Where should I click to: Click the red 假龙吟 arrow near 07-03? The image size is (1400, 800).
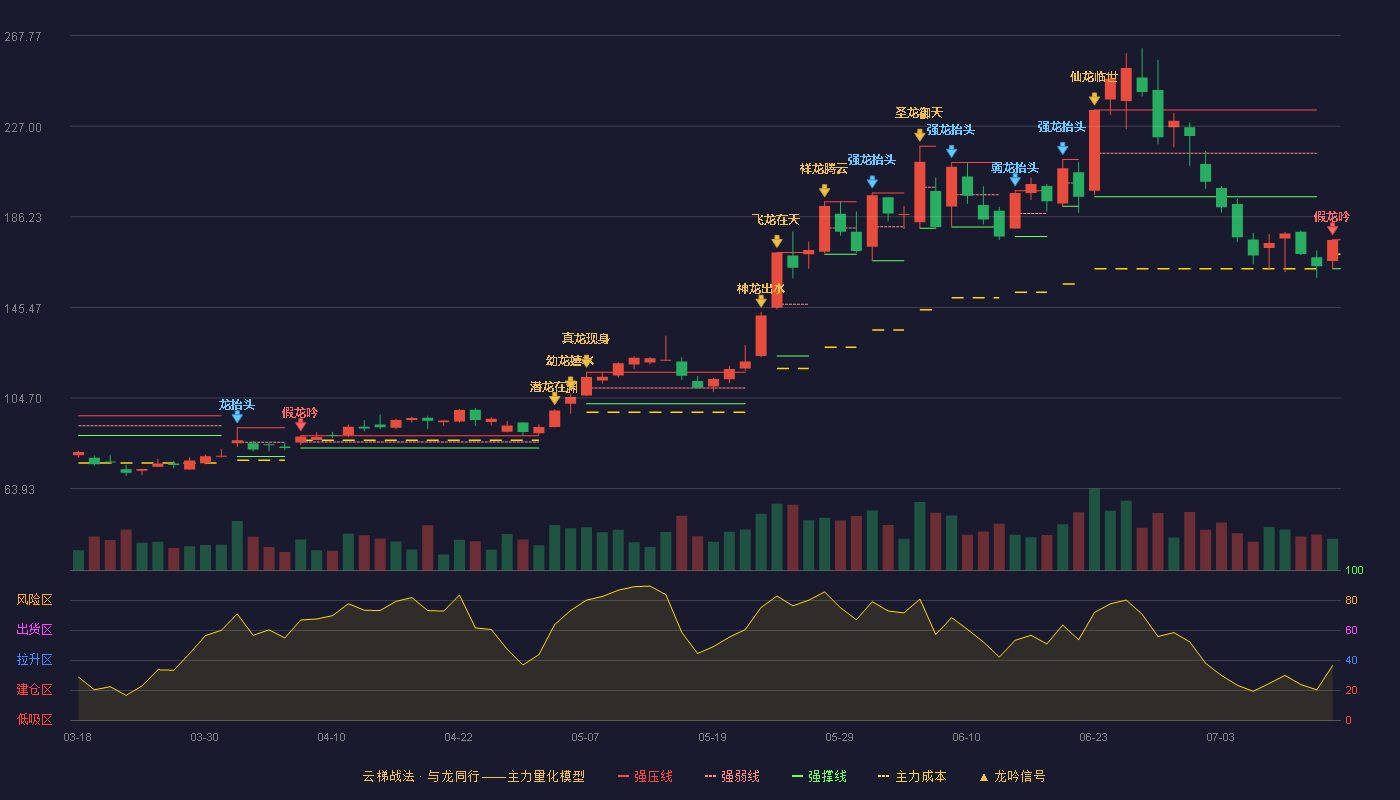1332,229
